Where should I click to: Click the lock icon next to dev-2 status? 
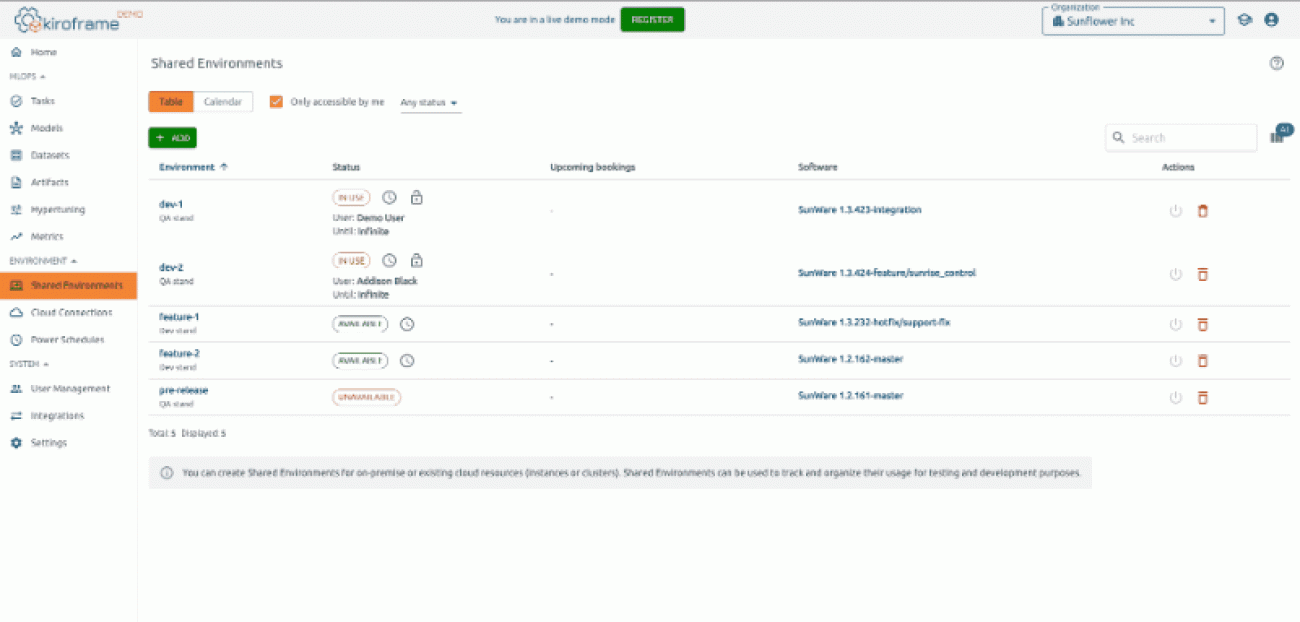click(417, 260)
